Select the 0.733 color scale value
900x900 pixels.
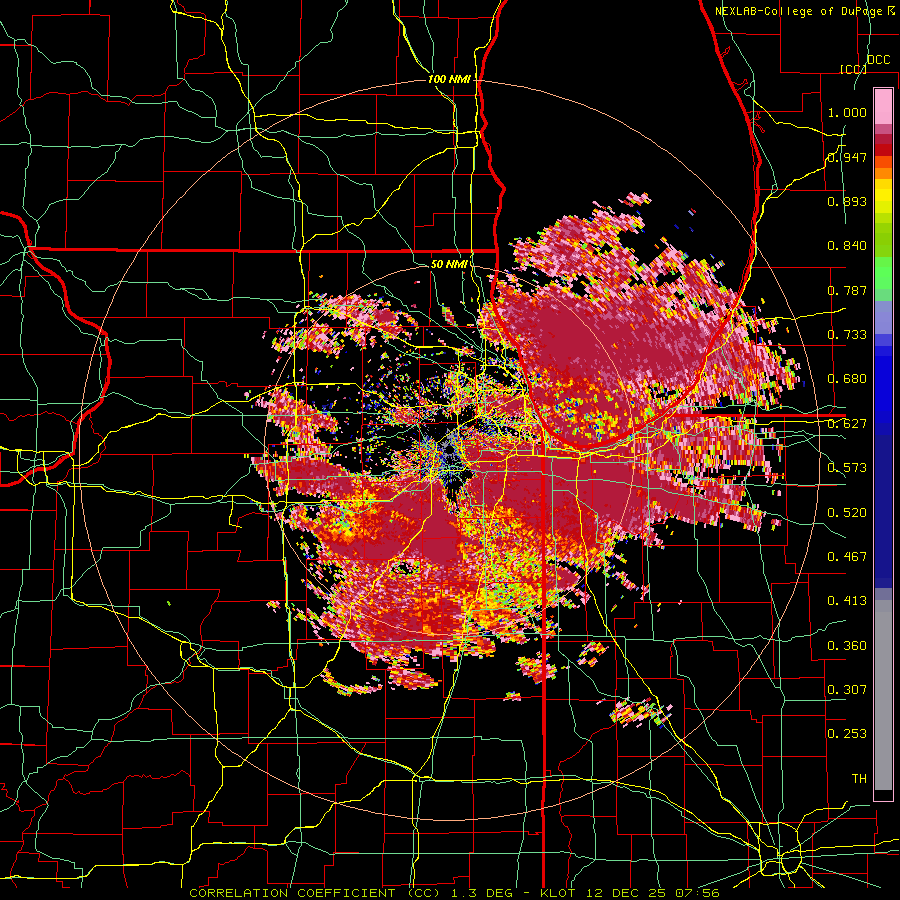pos(847,335)
